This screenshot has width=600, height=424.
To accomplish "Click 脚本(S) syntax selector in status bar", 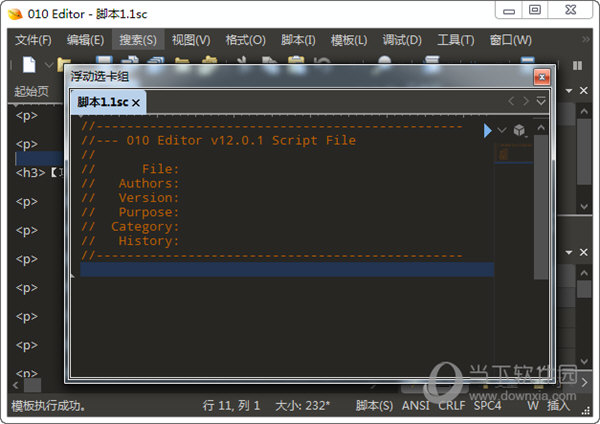I will click(x=374, y=406).
